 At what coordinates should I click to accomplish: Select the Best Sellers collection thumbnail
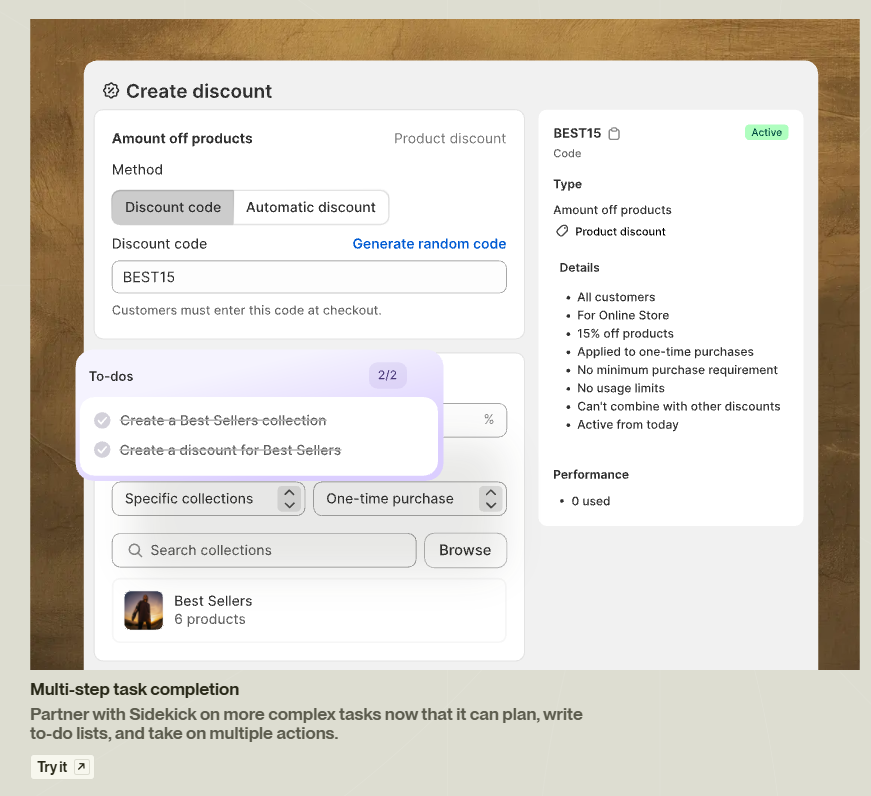tap(143, 608)
